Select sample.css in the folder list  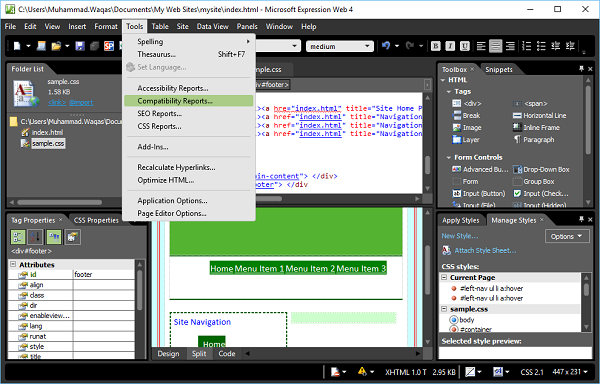(48, 143)
